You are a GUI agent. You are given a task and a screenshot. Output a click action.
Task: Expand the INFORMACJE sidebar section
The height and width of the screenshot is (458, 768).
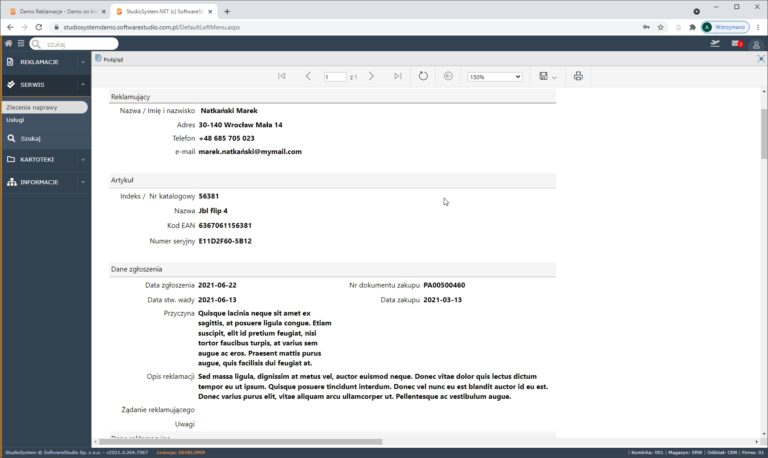coord(45,182)
